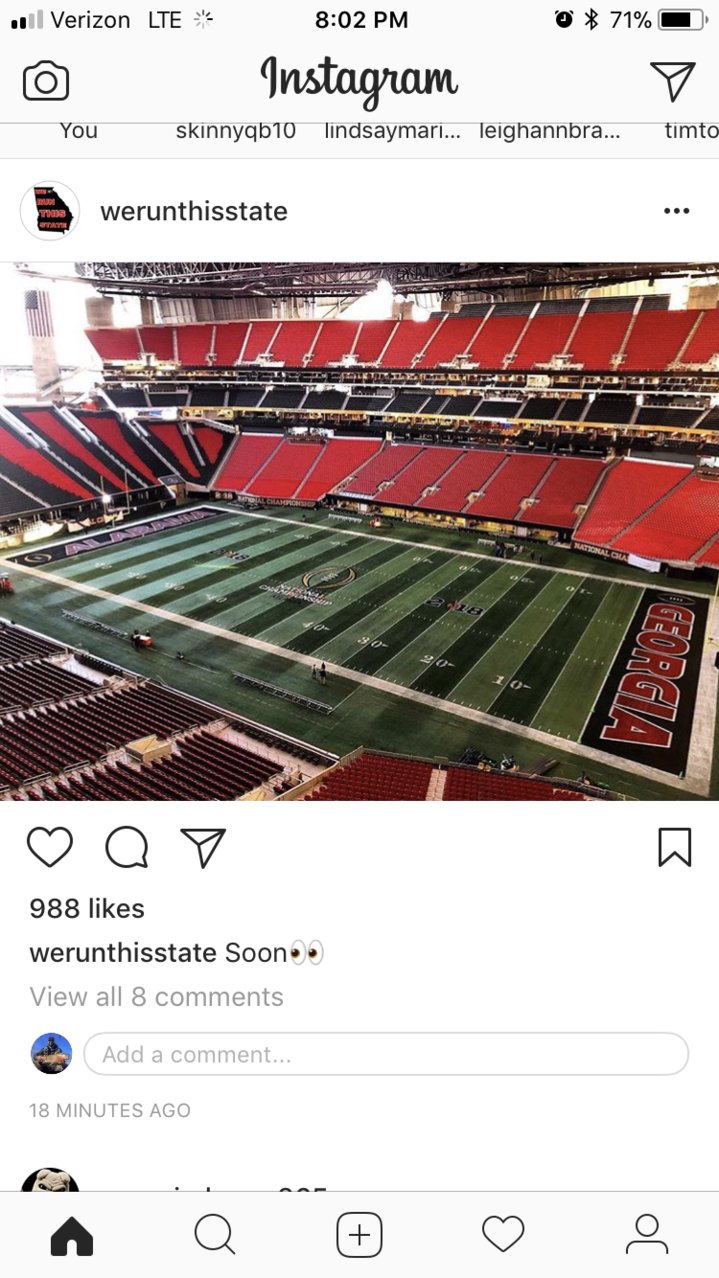Open the three-dot post options menu

677,211
